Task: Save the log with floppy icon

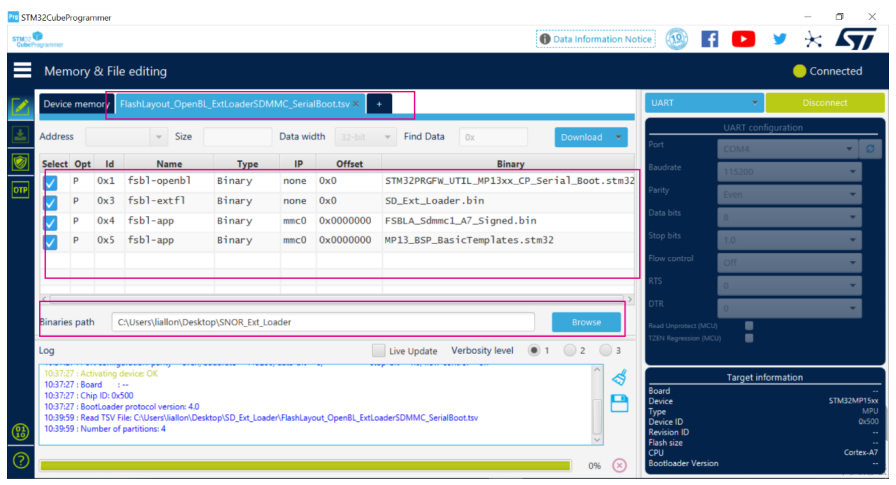Action: pyautogui.click(x=619, y=403)
